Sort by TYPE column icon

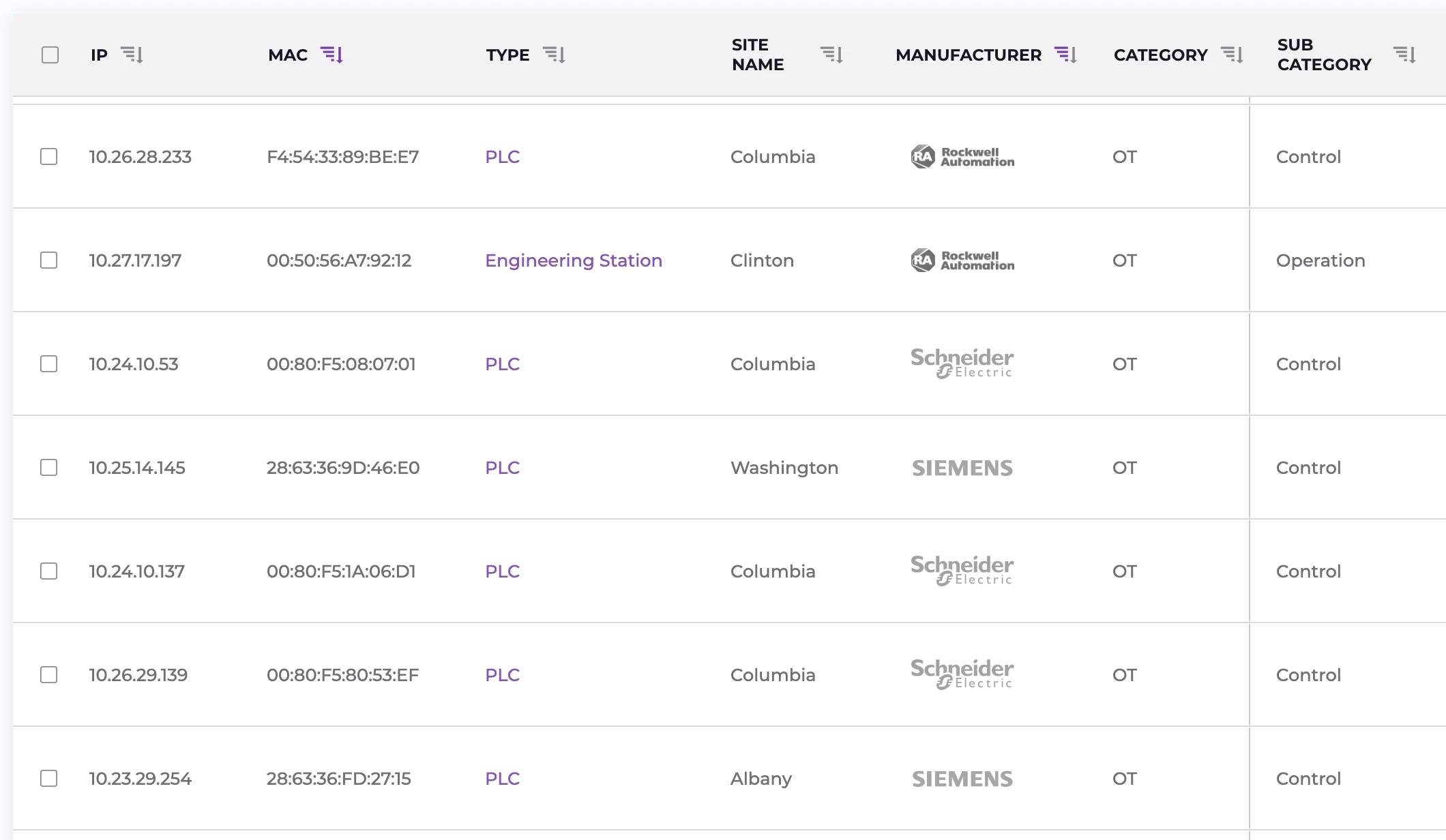(554, 55)
